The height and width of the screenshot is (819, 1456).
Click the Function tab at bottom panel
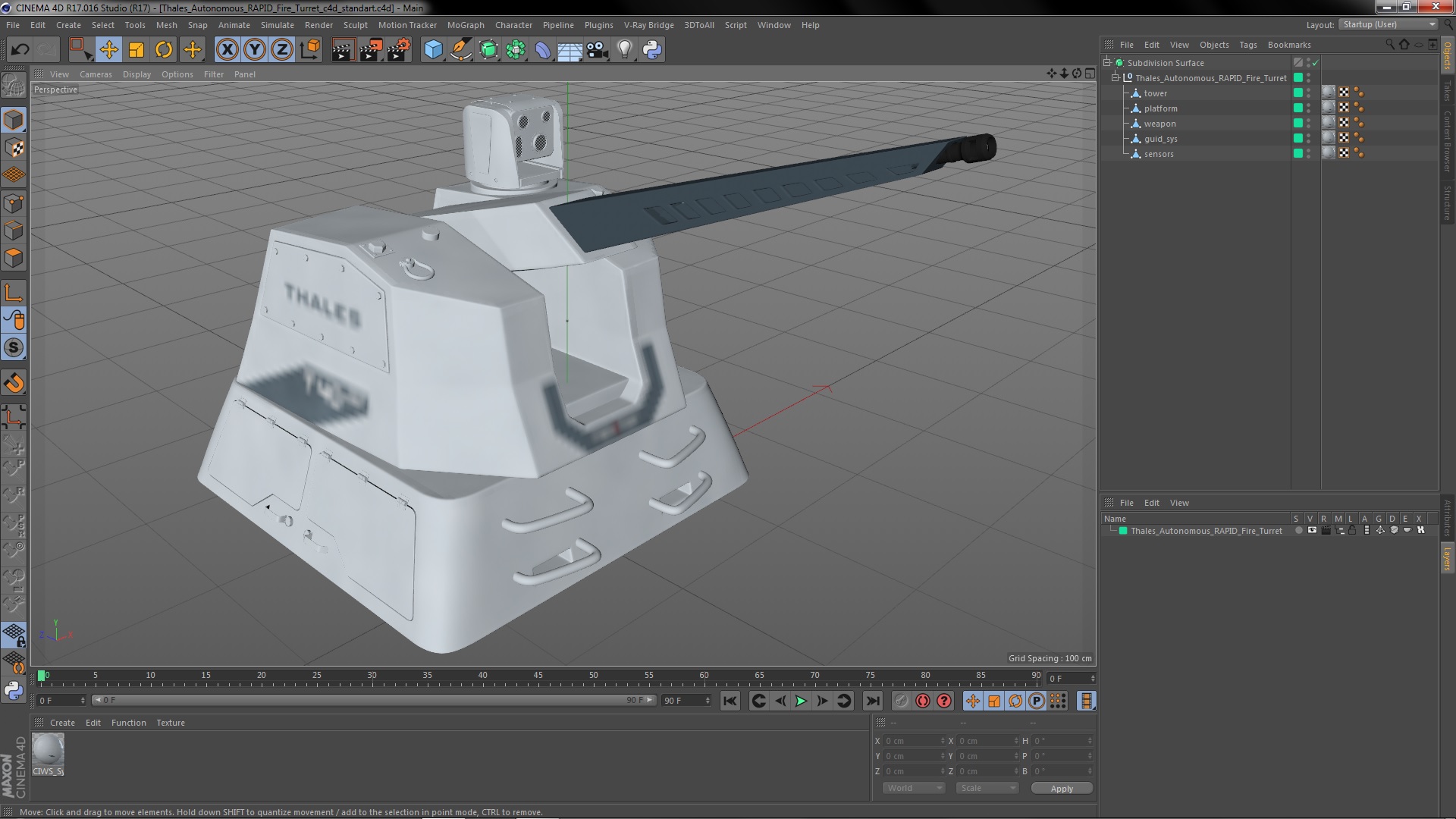click(127, 722)
